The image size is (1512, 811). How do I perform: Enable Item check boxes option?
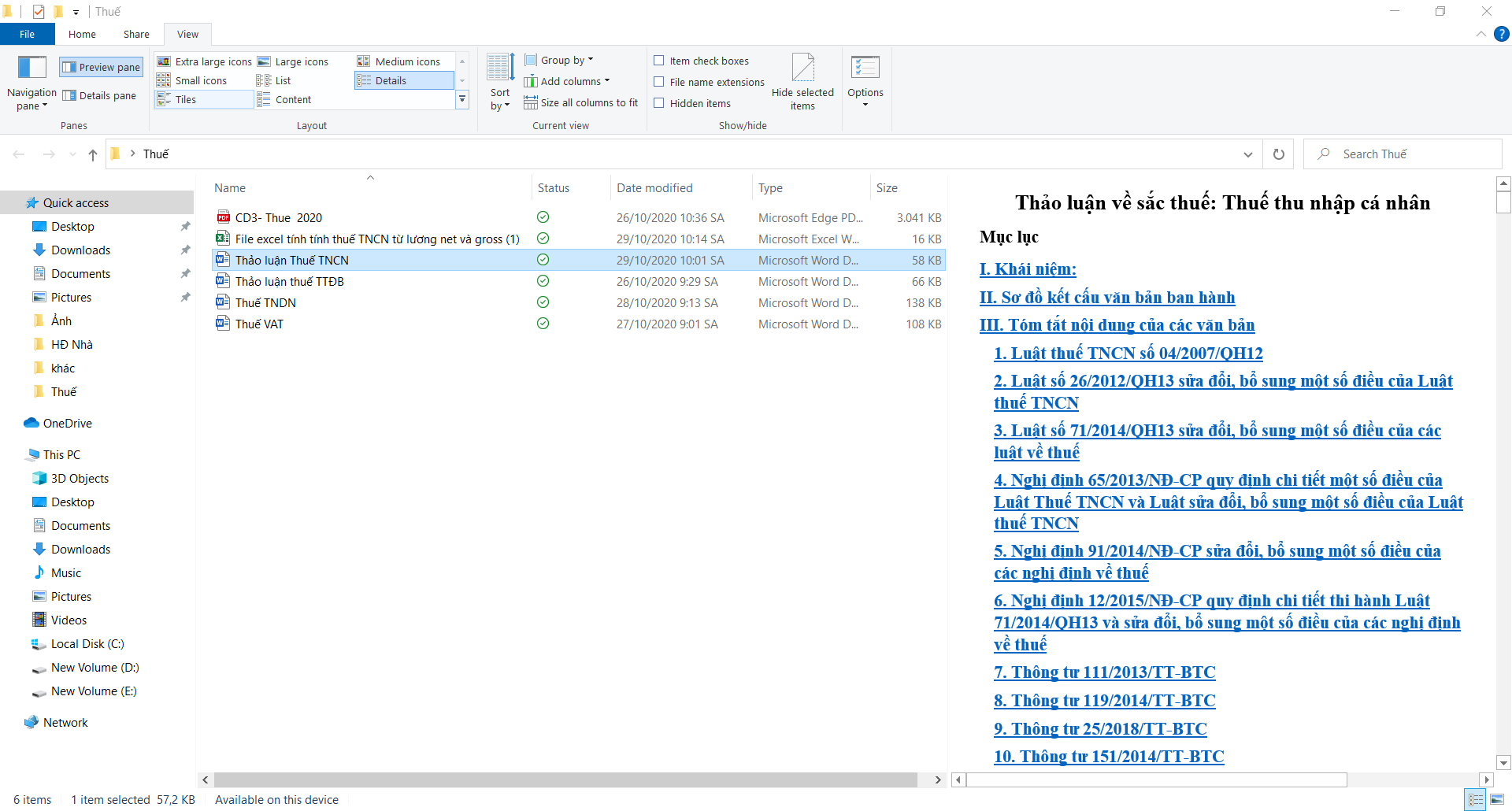pyautogui.click(x=659, y=61)
